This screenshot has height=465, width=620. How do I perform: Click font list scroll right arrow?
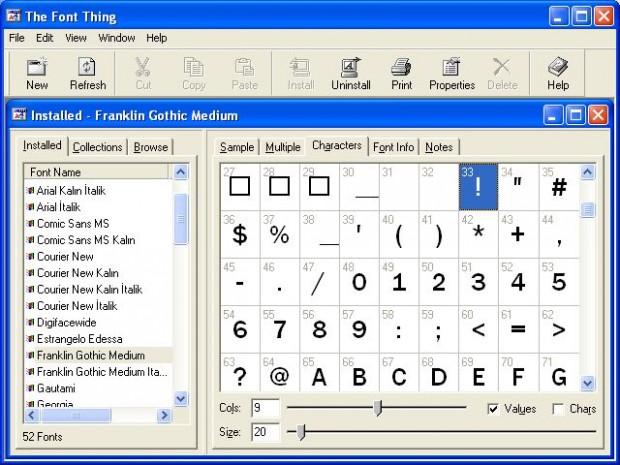coord(163,415)
